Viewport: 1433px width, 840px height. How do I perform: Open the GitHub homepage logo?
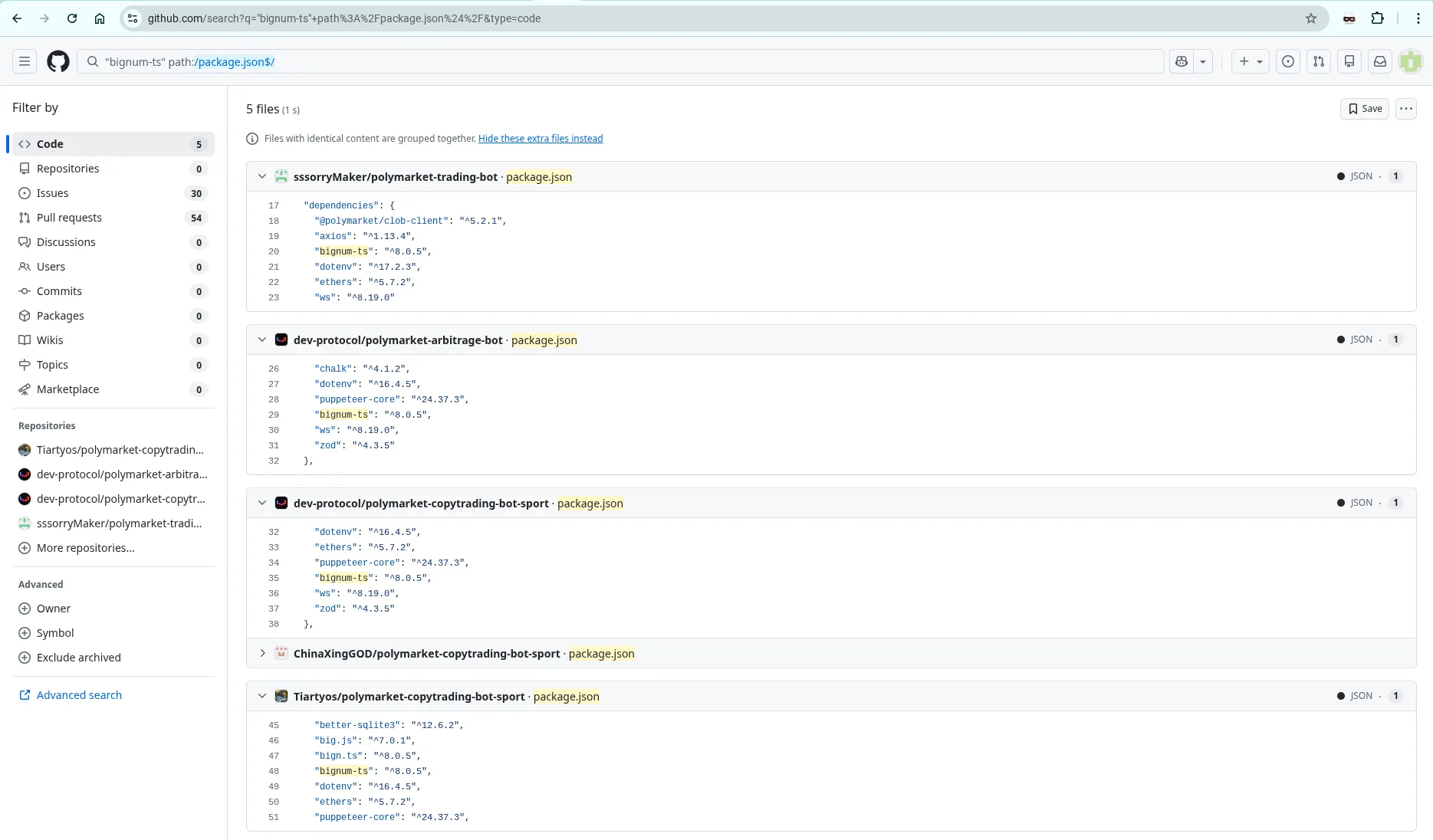[58, 61]
